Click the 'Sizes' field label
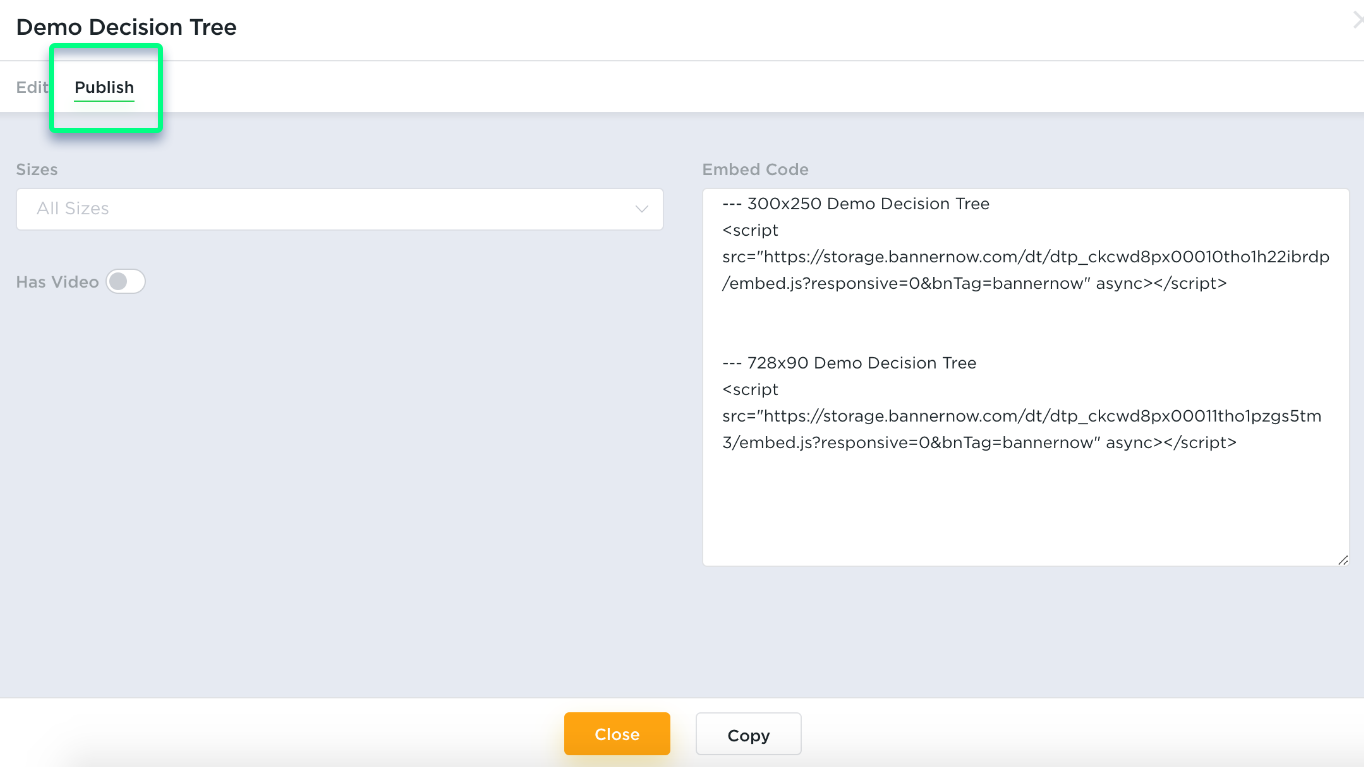 click(x=37, y=170)
